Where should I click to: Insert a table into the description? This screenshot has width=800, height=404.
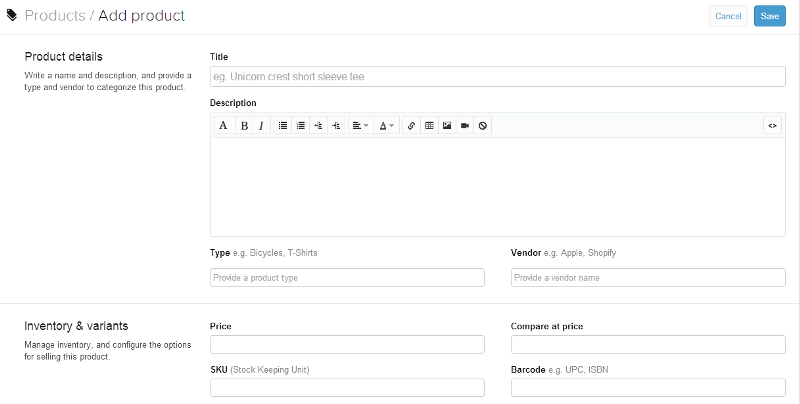coord(429,126)
